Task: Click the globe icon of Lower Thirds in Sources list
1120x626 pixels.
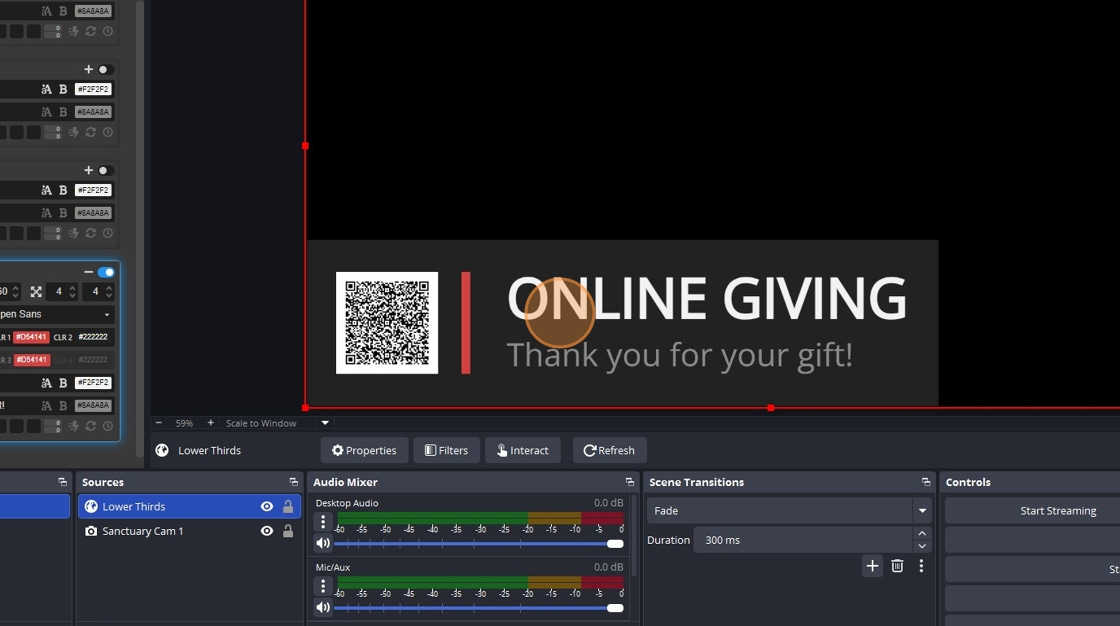Action: 91,507
